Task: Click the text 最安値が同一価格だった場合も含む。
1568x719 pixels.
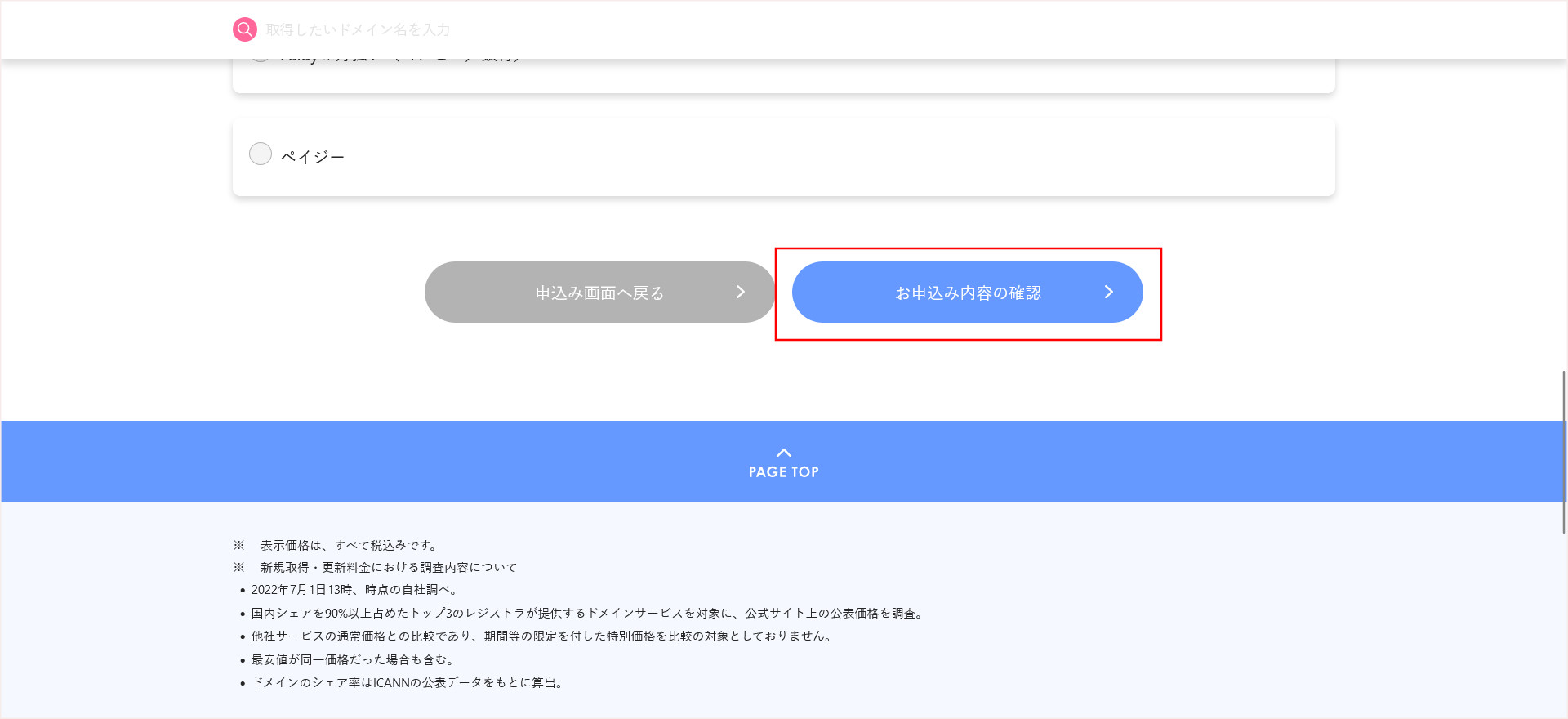Action: 354,659
